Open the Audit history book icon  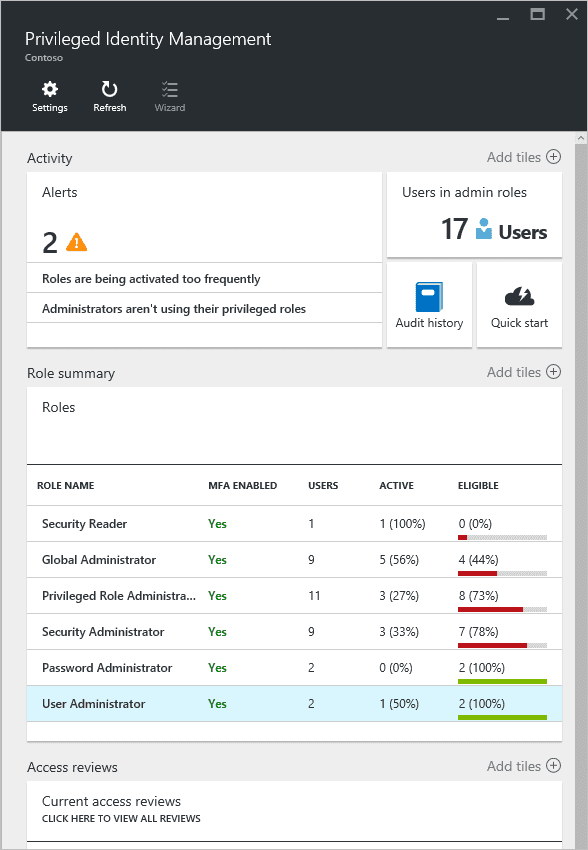pos(429,297)
